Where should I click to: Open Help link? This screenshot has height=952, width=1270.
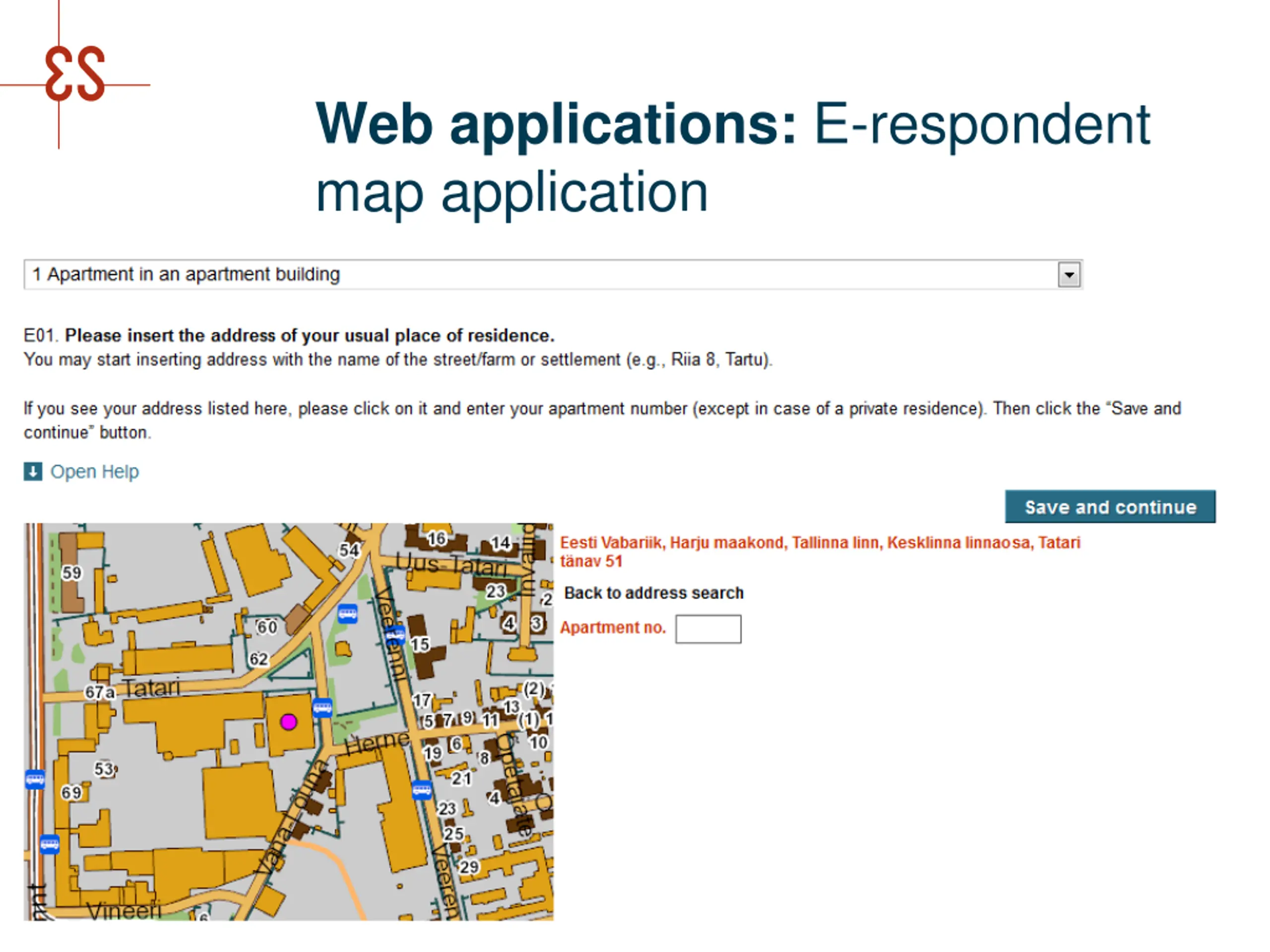coord(95,472)
